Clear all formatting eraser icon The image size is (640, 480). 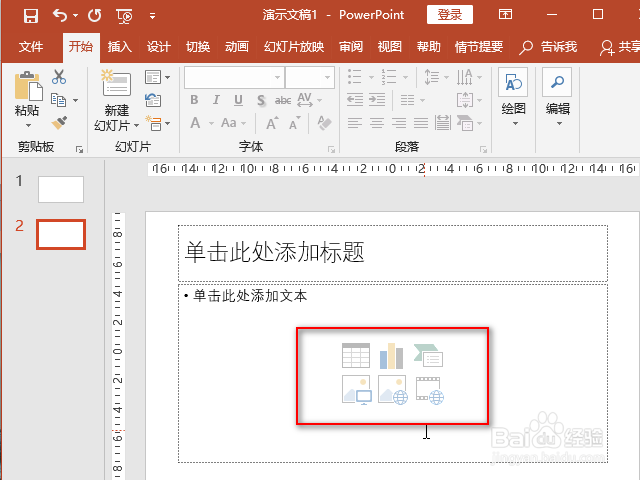324,123
